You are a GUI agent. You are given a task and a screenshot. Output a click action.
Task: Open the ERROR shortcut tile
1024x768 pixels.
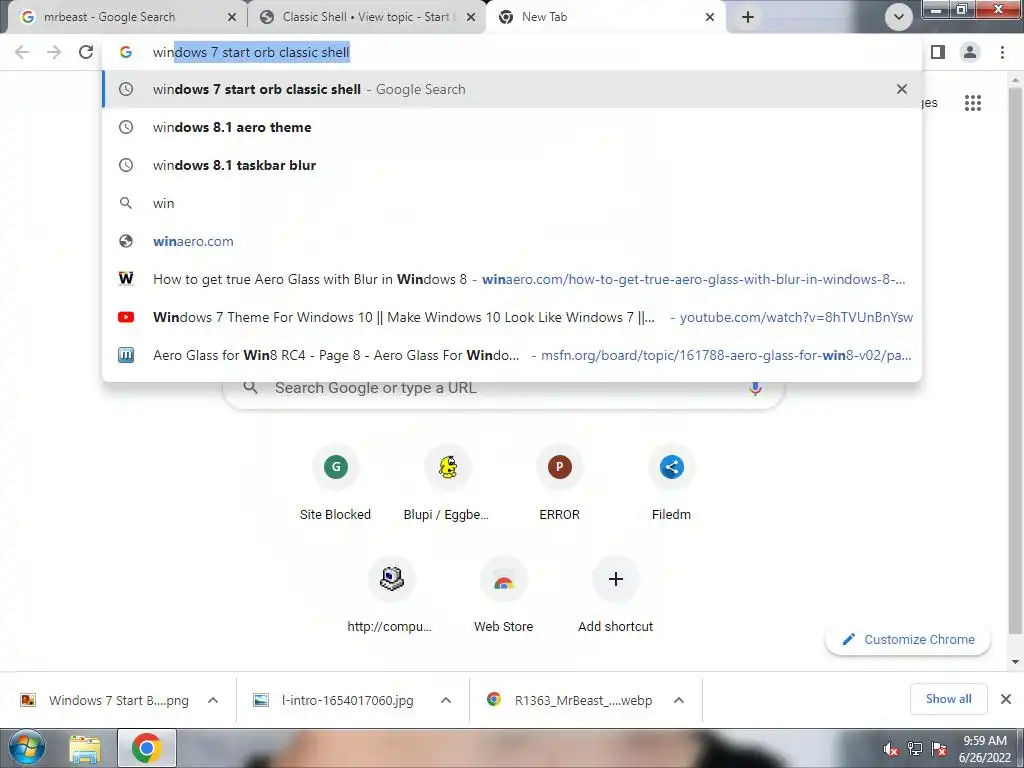click(x=560, y=483)
